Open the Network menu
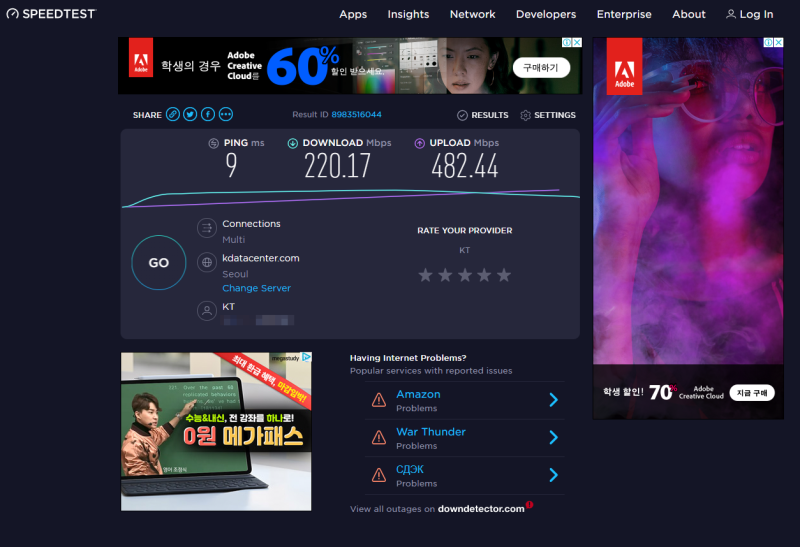This screenshot has width=800, height=547. click(x=472, y=14)
